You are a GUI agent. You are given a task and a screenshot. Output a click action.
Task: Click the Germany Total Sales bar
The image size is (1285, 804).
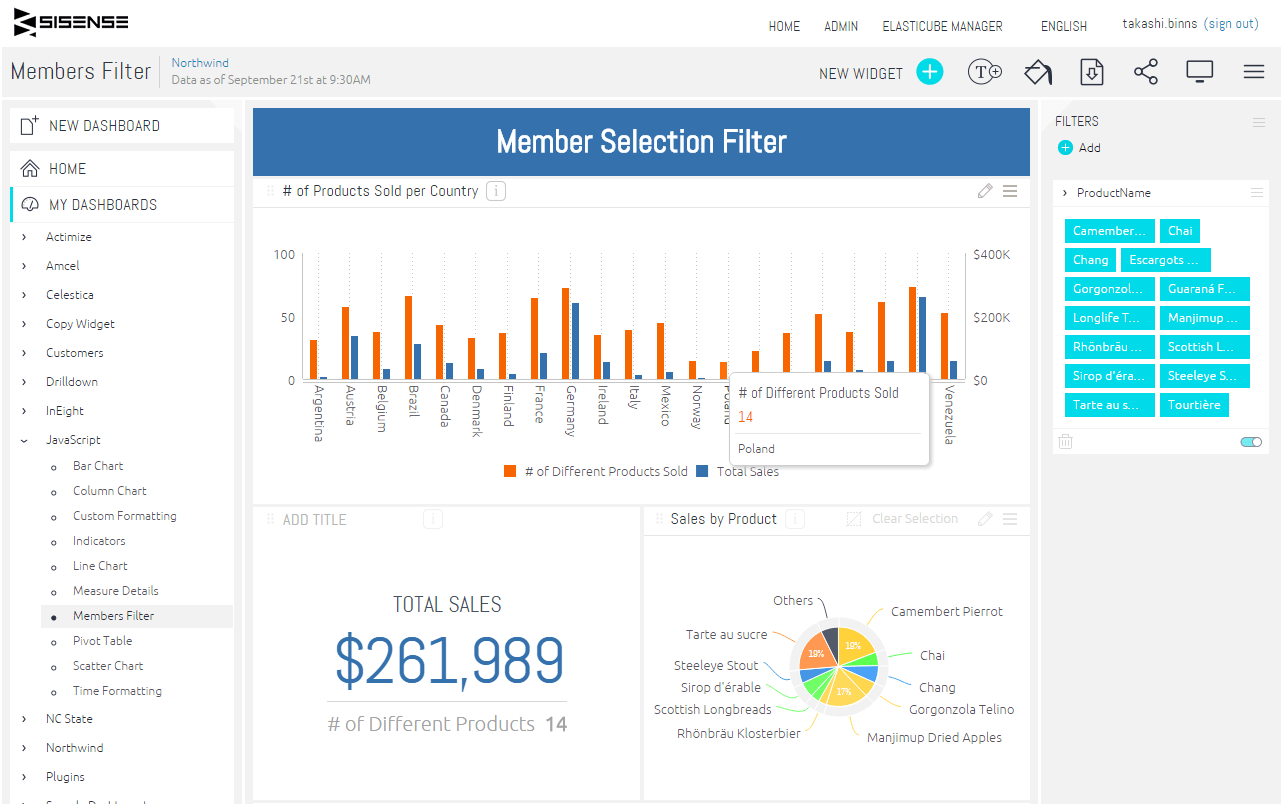click(x=575, y=341)
